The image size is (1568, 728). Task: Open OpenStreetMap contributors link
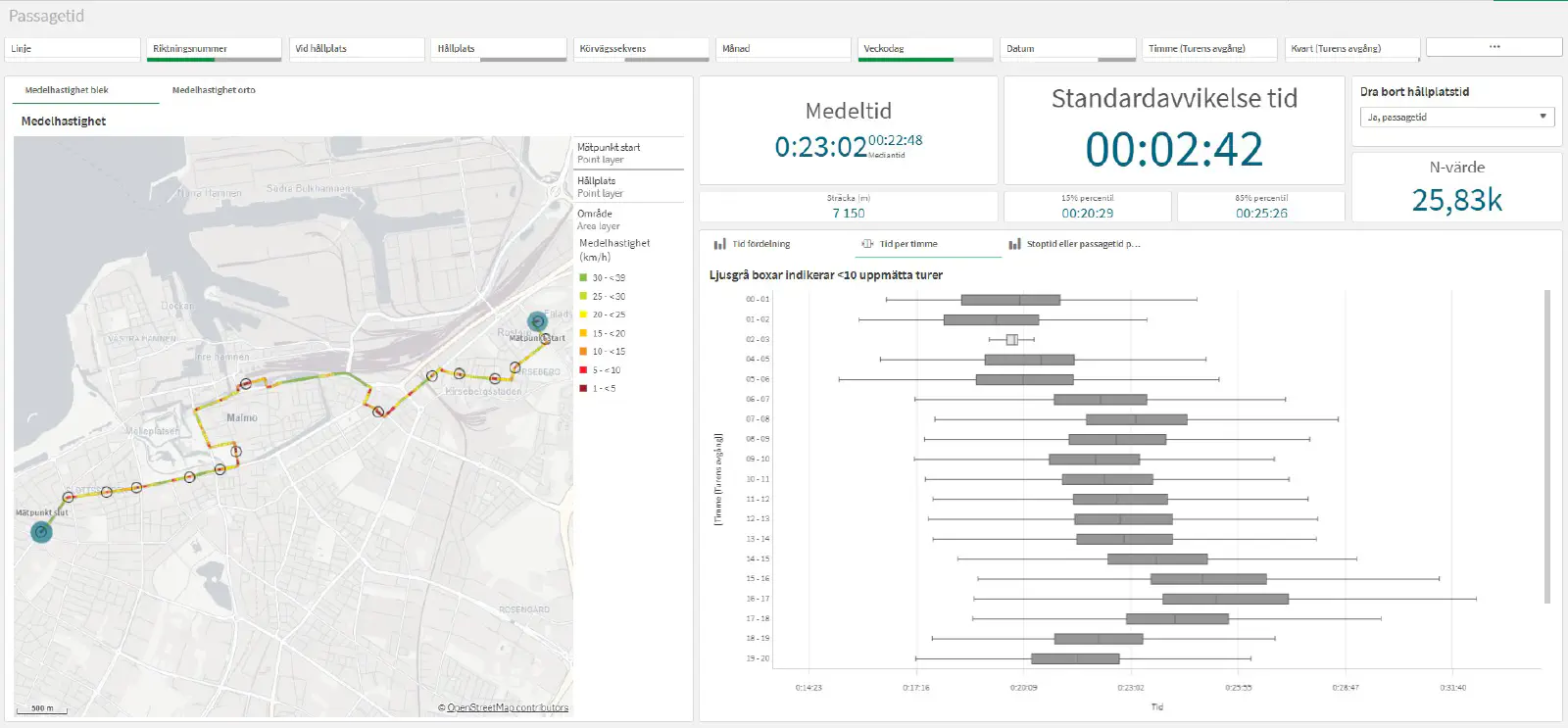[x=508, y=707]
